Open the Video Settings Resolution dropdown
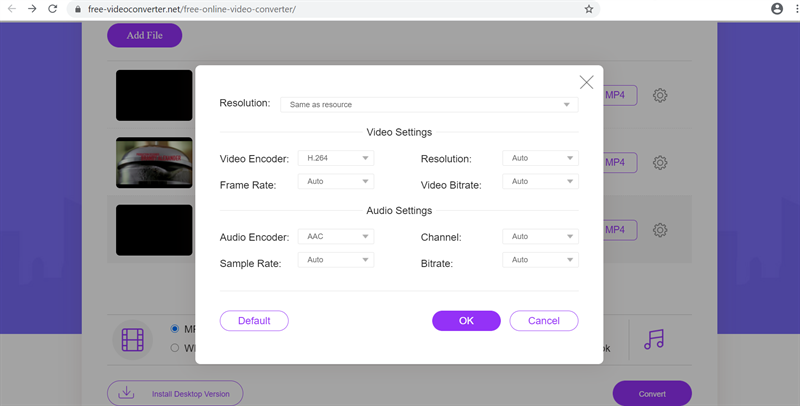The image size is (800, 406). tap(540, 158)
